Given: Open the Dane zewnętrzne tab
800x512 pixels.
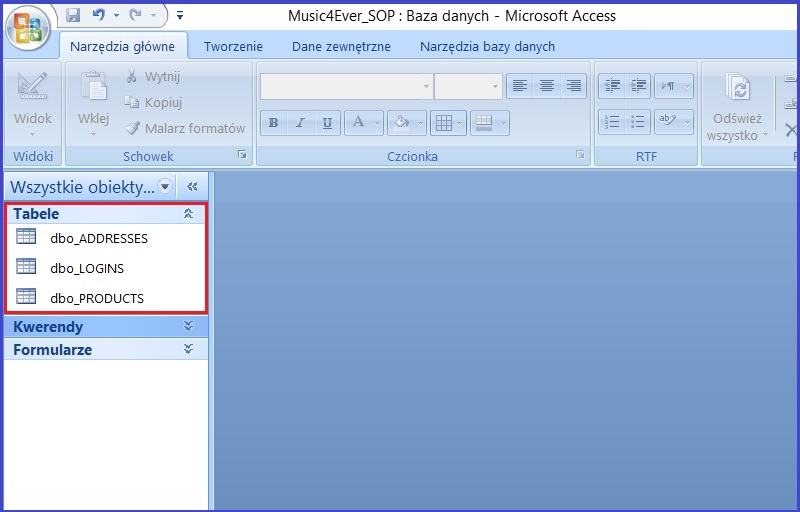Looking at the screenshot, I should pyautogui.click(x=341, y=46).
